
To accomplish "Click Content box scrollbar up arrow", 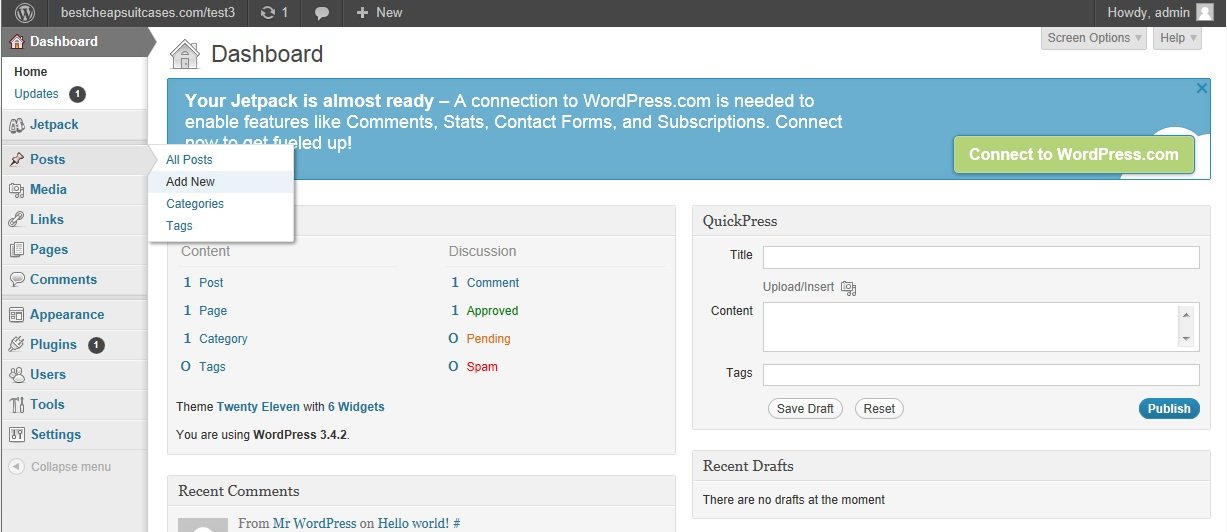I will tap(1186, 315).
